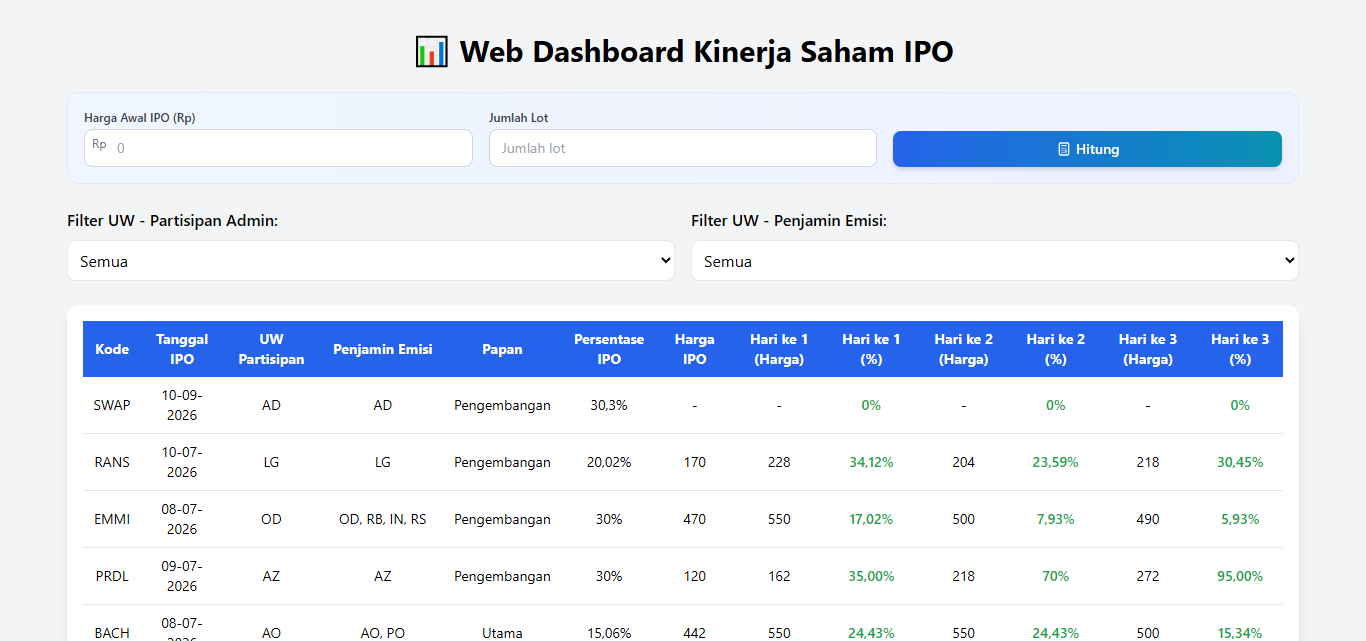1366x641 pixels.
Task: Open the Filter UW Penjamin Emisi dropdown
Action: [x=995, y=261]
